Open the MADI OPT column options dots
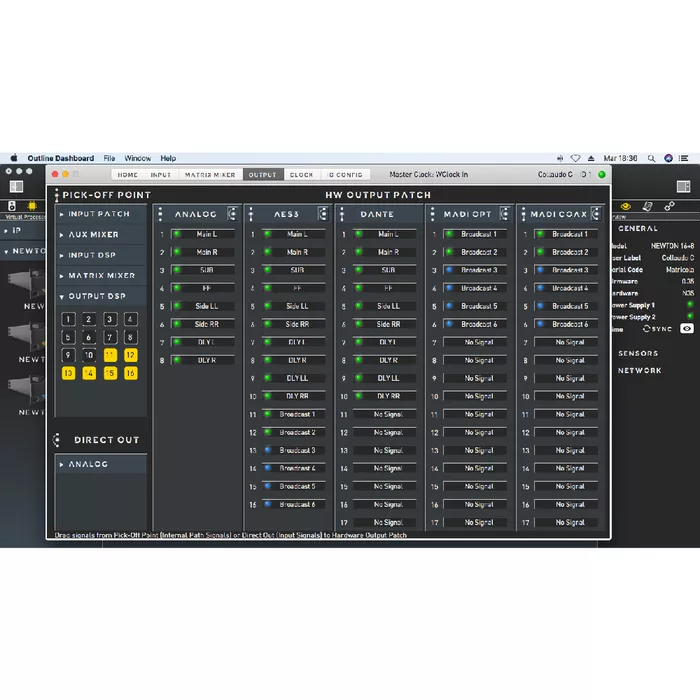 433,214
